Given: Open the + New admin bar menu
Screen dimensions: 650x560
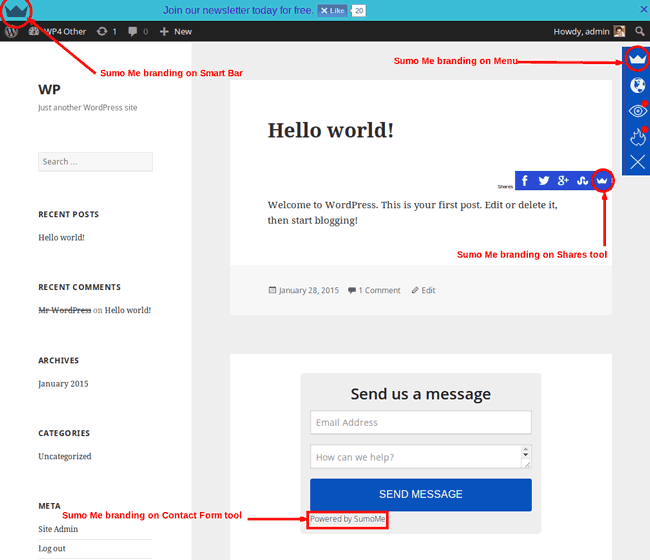Looking at the screenshot, I should pyautogui.click(x=175, y=32).
